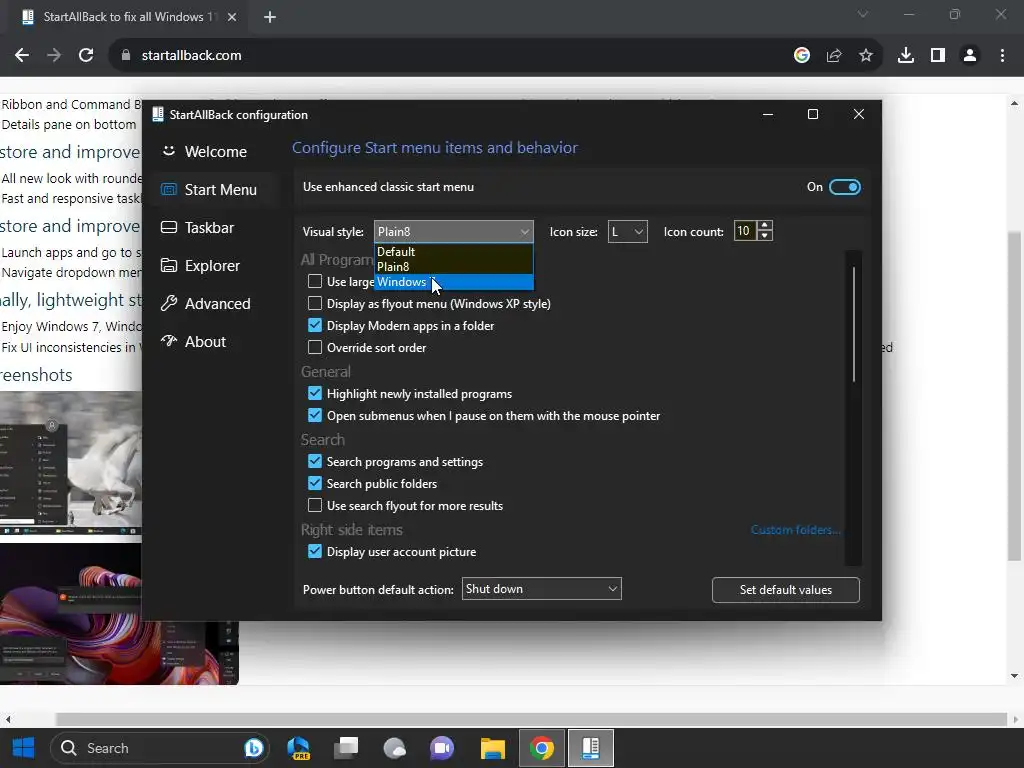1024x768 pixels.
Task: Go back in Chrome browser
Action: (22, 56)
